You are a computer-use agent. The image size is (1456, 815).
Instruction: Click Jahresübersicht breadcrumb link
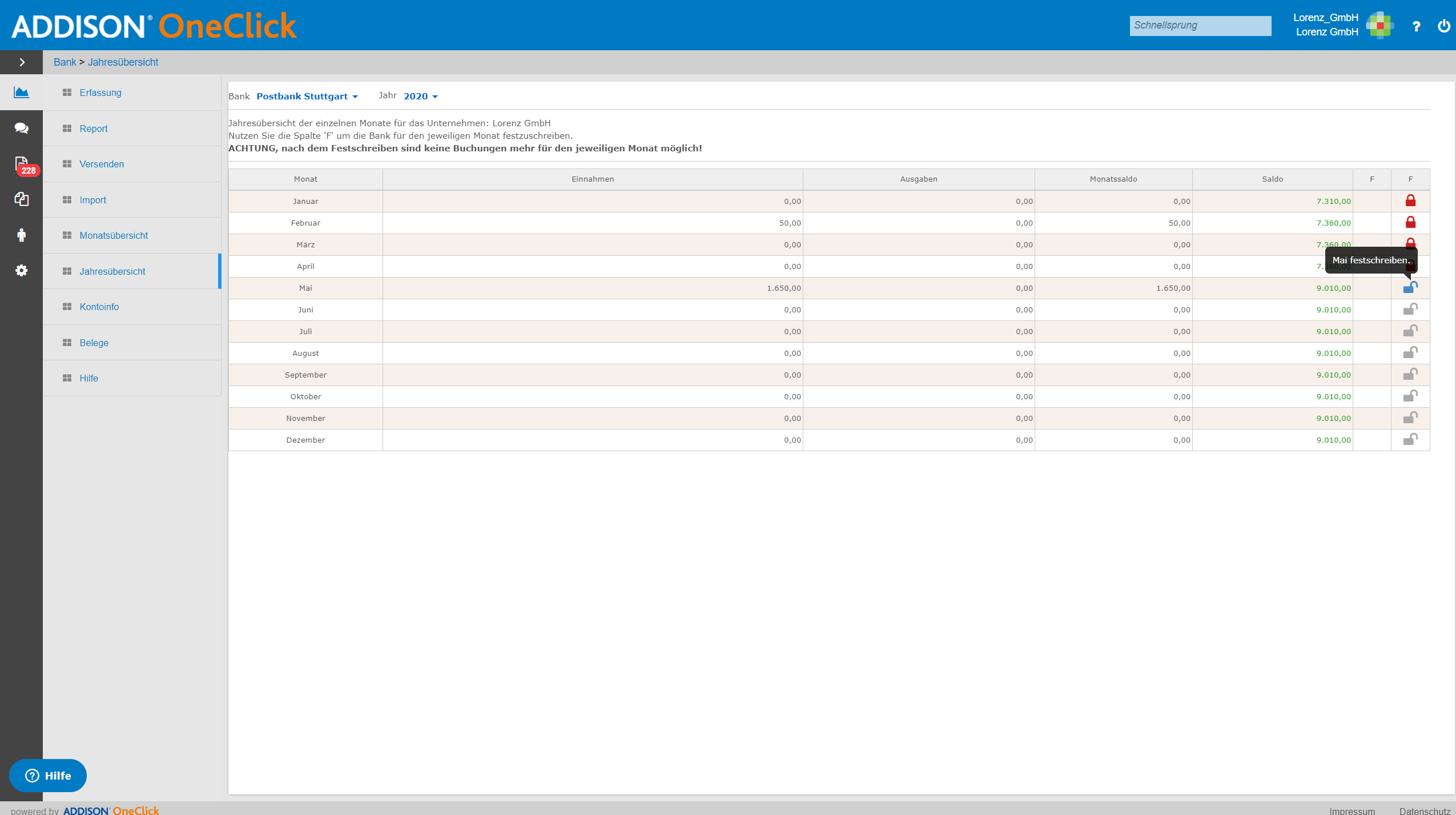tap(123, 62)
